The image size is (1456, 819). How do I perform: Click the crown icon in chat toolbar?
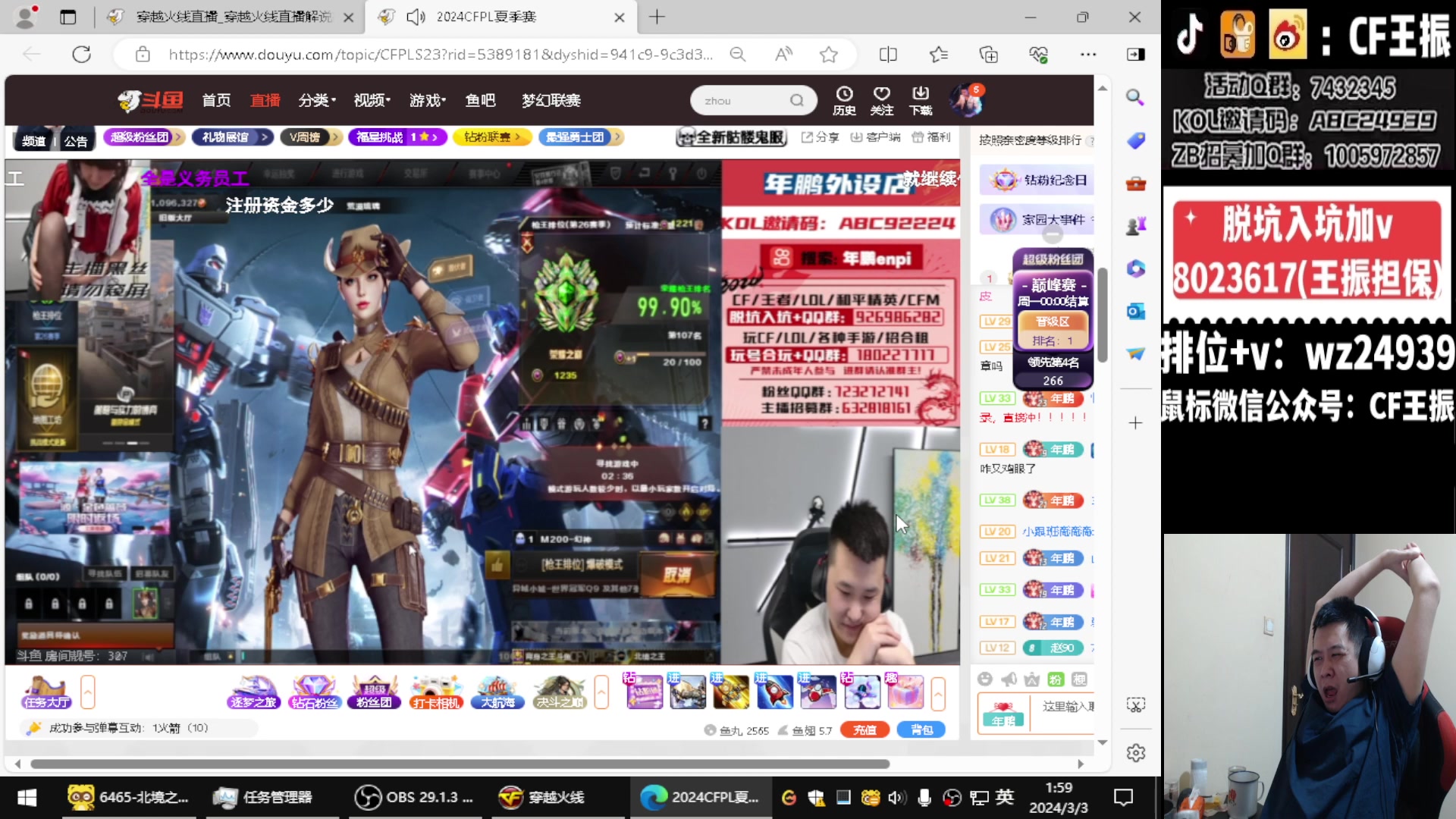coord(1031,679)
